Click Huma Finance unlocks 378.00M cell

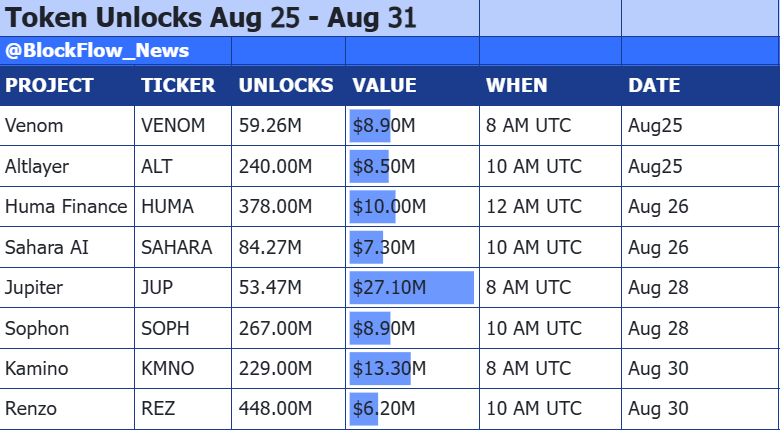coord(289,207)
